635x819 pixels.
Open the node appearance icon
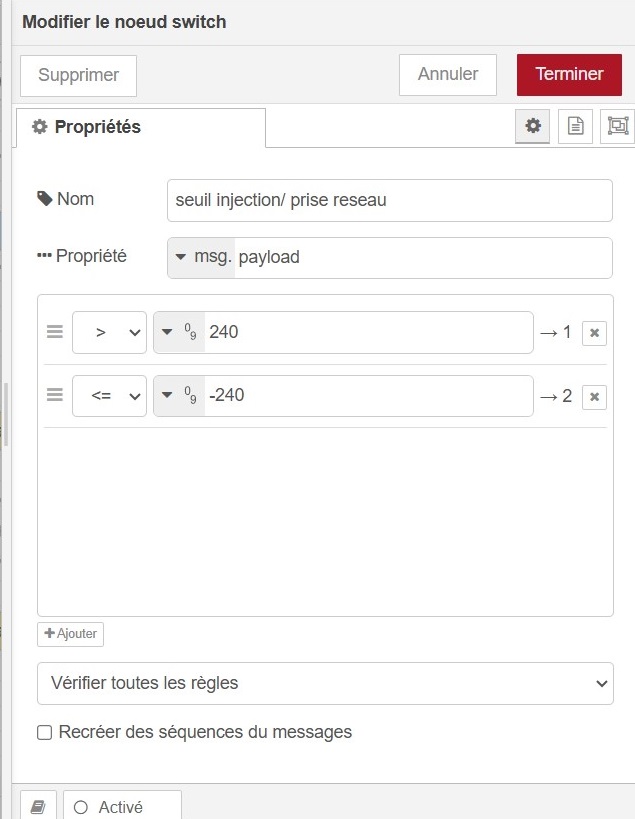point(617,126)
